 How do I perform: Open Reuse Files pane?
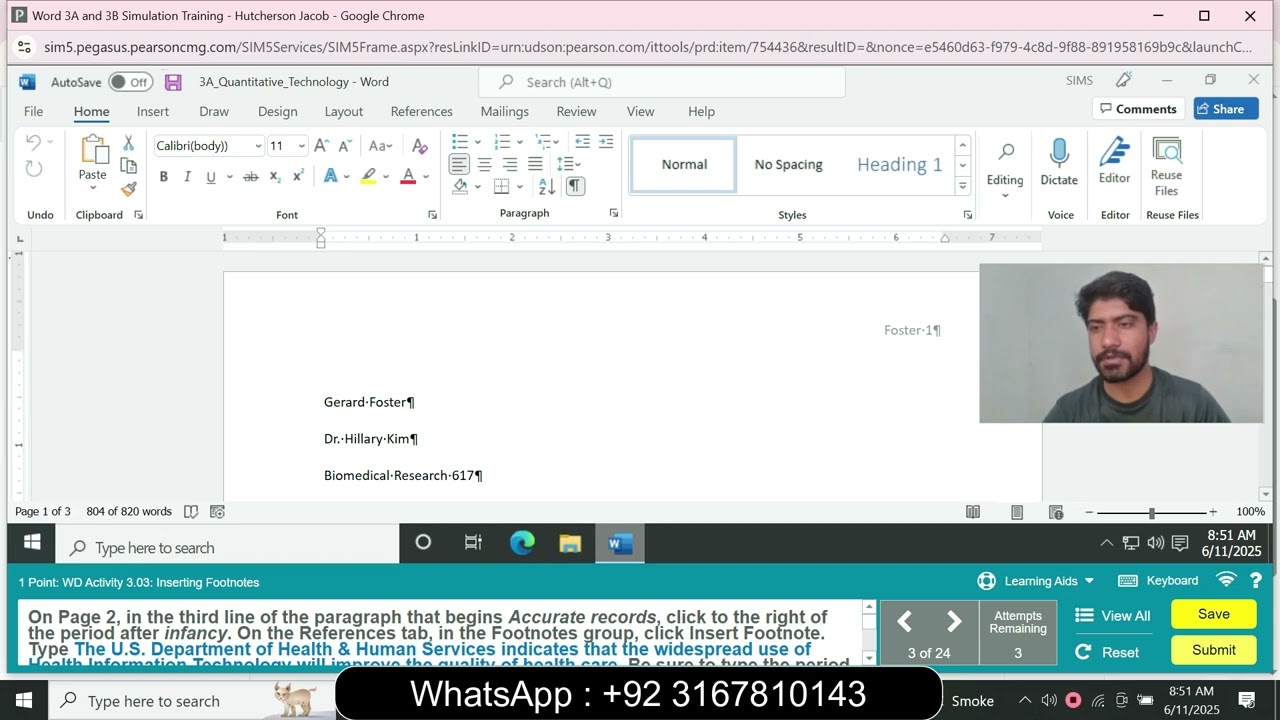click(1166, 167)
